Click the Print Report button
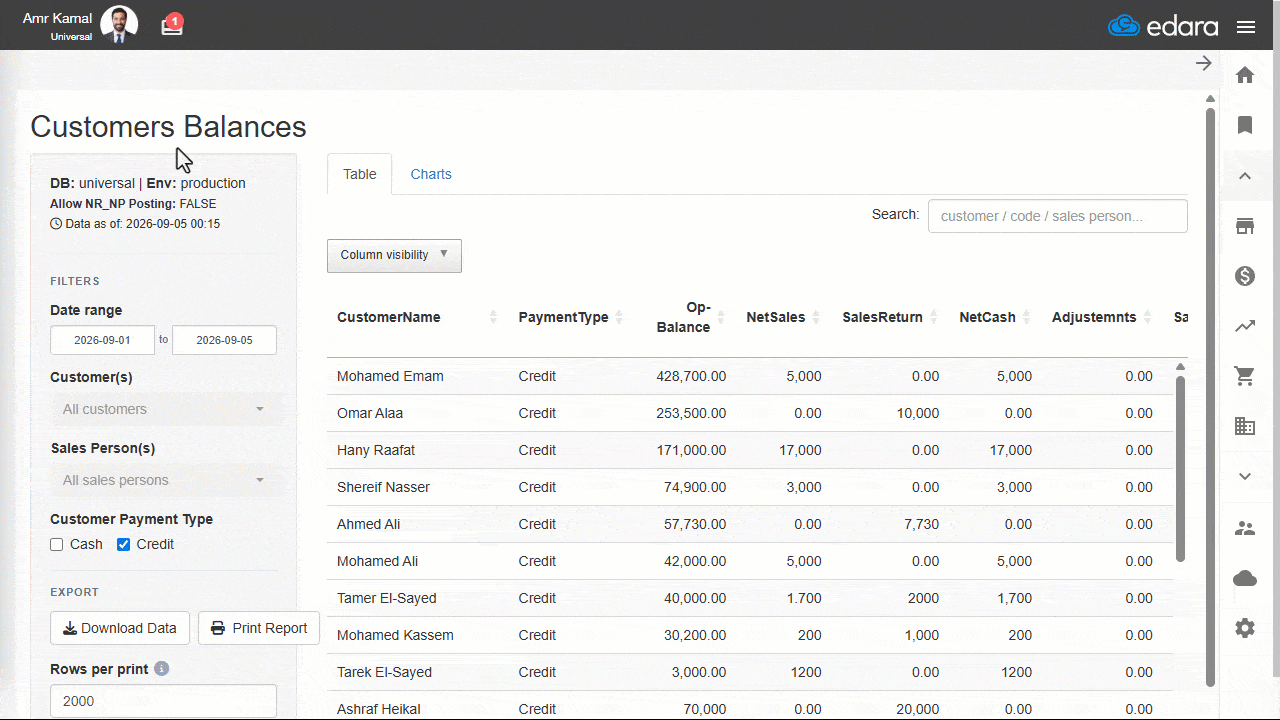 point(259,628)
